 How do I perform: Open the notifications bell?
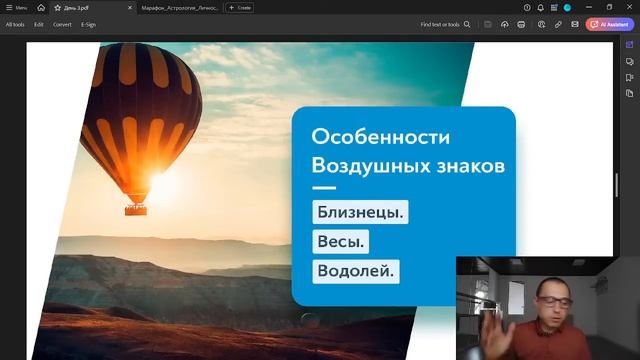click(540, 8)
